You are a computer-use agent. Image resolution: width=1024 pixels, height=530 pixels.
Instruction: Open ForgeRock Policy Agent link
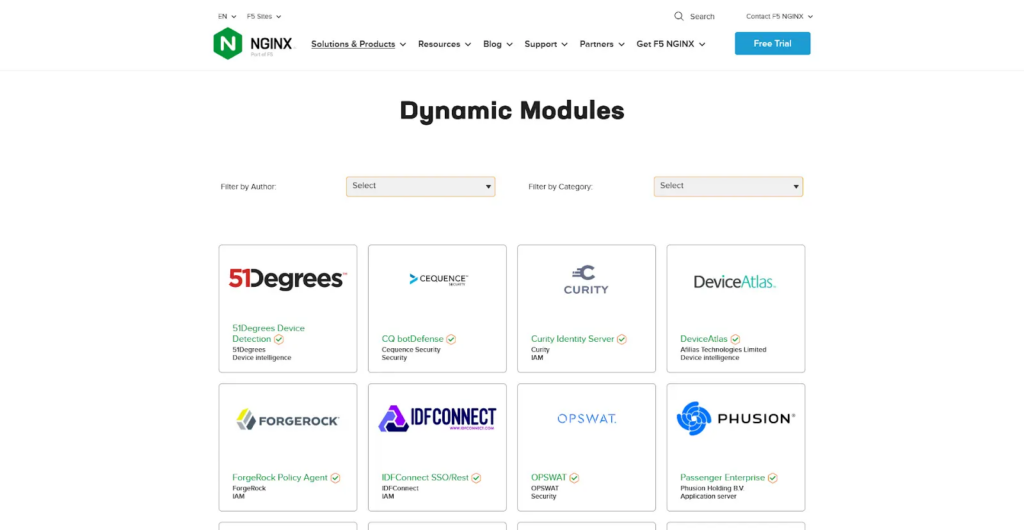(280, 478)
